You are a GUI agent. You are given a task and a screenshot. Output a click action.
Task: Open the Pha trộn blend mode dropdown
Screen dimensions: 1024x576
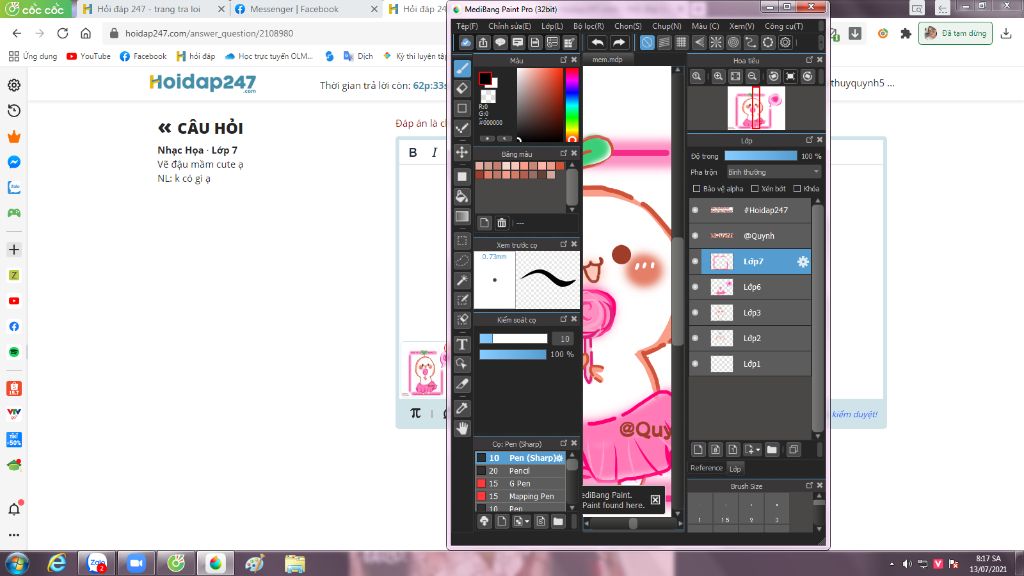click(x=773, y=172)
